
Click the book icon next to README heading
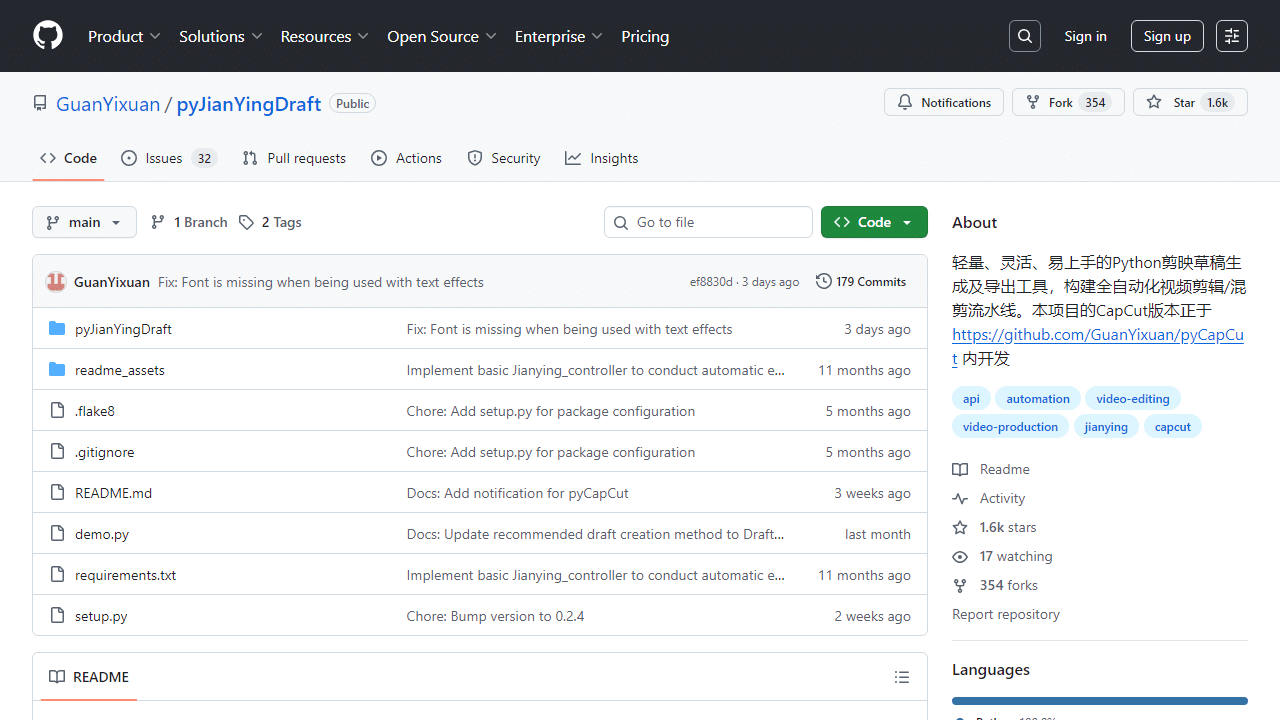(57, 677)
